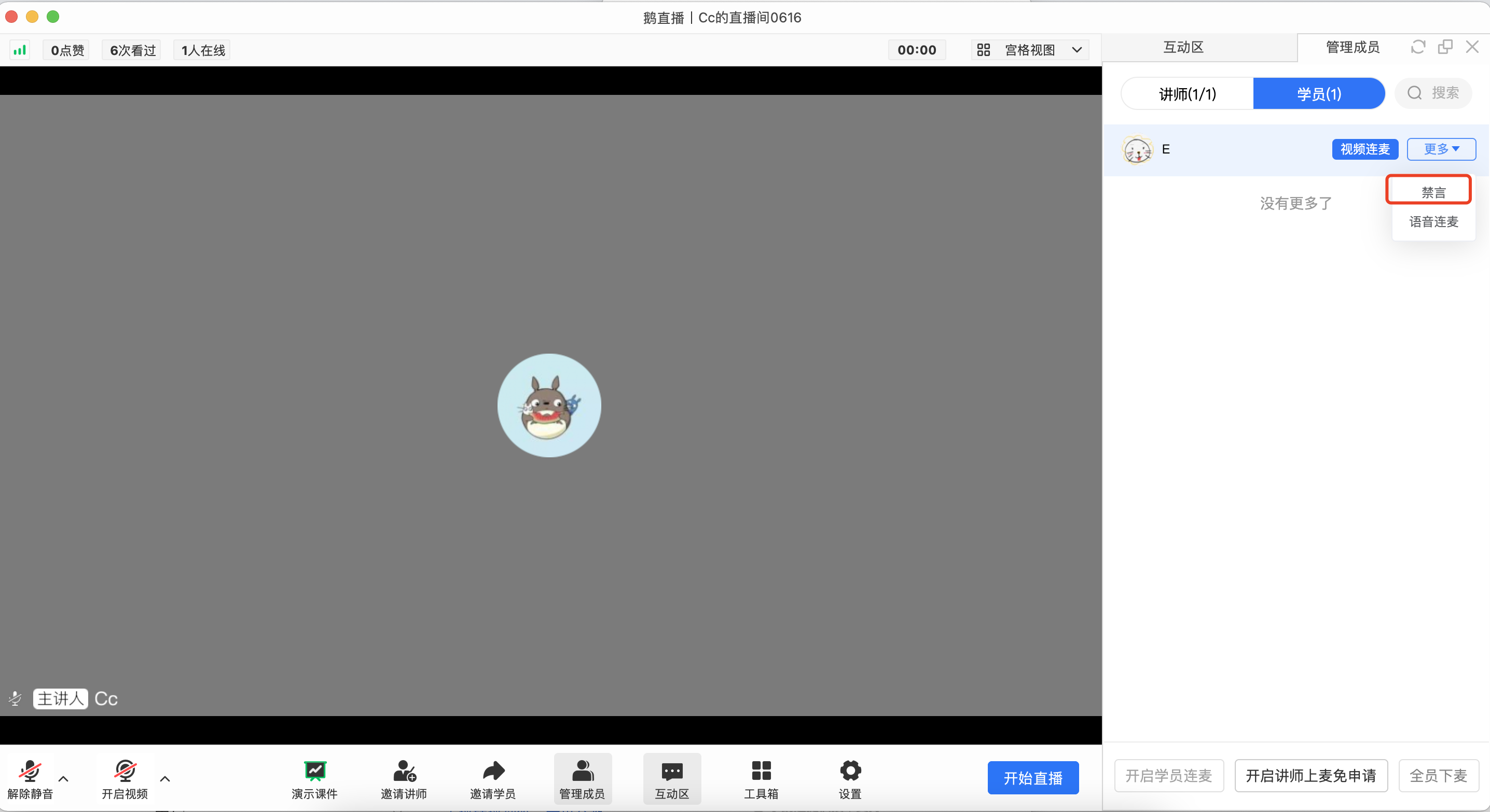This screenshot has width=1490, height=812.
Task: Unmute microphone with 解除静音 icon
Action: point(30,778)
